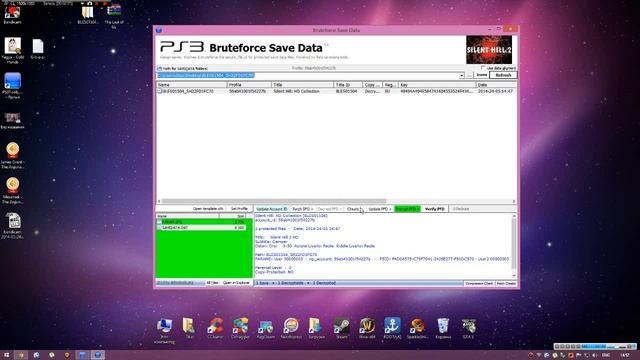Sort by the Title column header

tap(302, 85)
